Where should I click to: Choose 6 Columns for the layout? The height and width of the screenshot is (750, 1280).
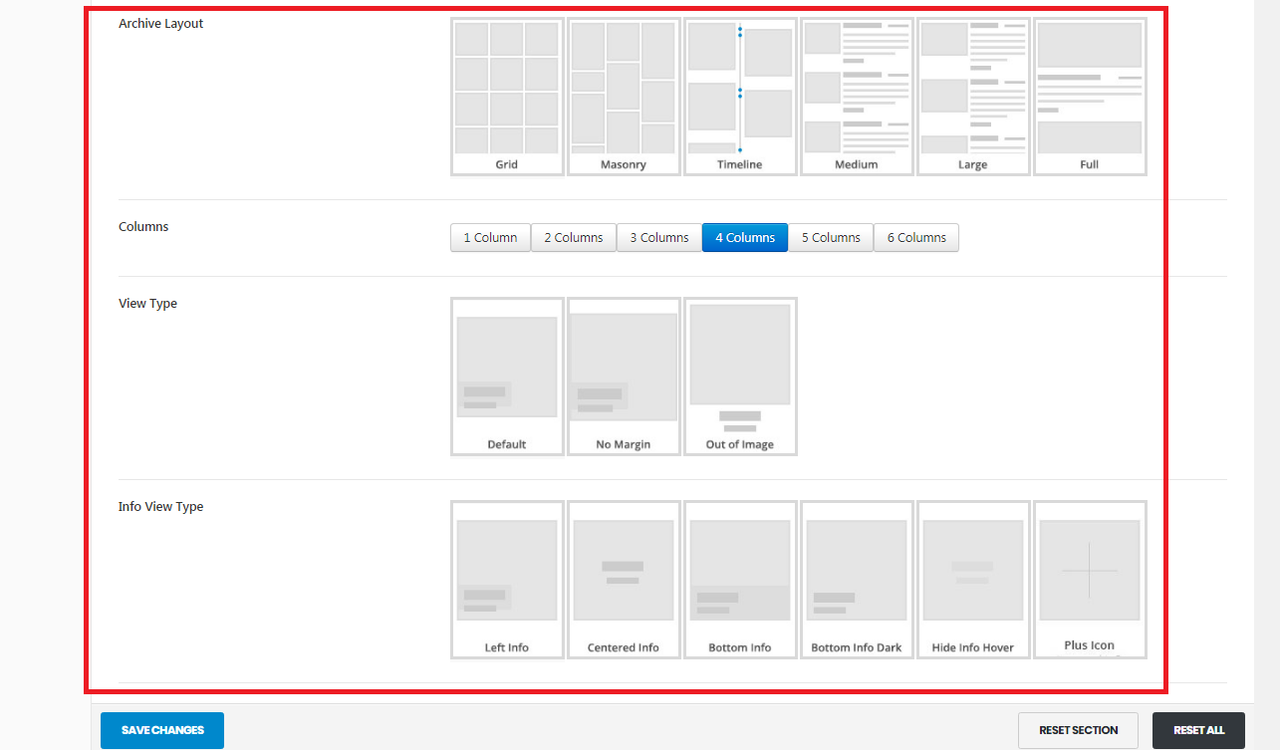click(916, 238)
